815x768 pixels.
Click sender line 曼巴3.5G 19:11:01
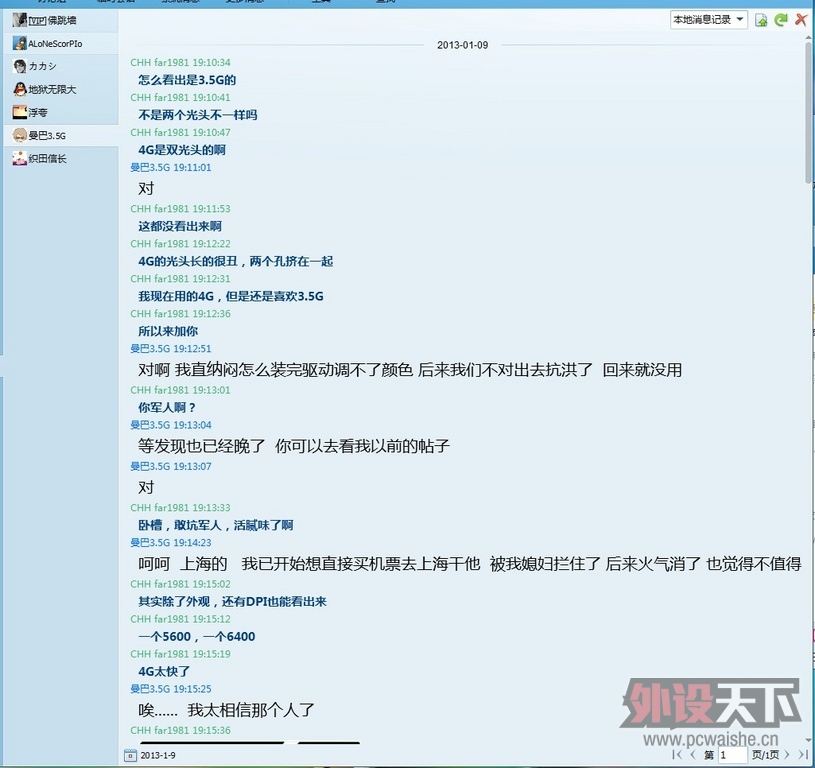click(x=170, y=167)
